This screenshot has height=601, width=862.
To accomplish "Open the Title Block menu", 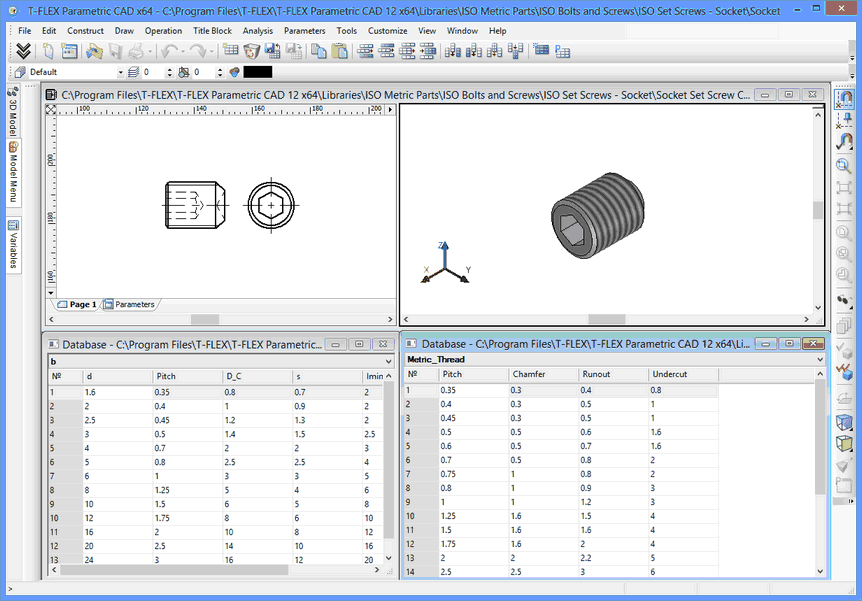I will pyautogui.click(x=212, y=31).
